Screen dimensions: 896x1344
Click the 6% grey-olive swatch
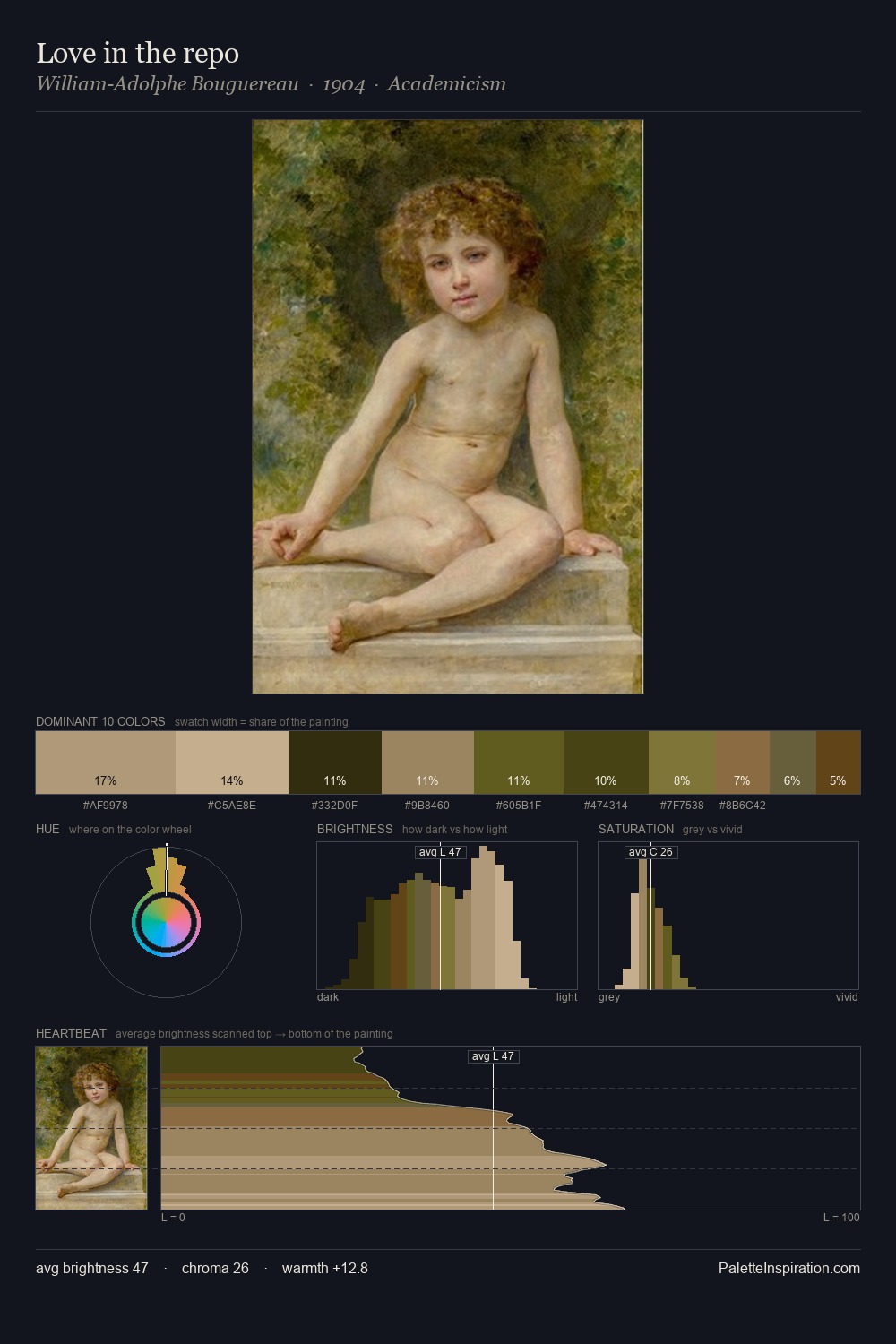coord(793,762)
